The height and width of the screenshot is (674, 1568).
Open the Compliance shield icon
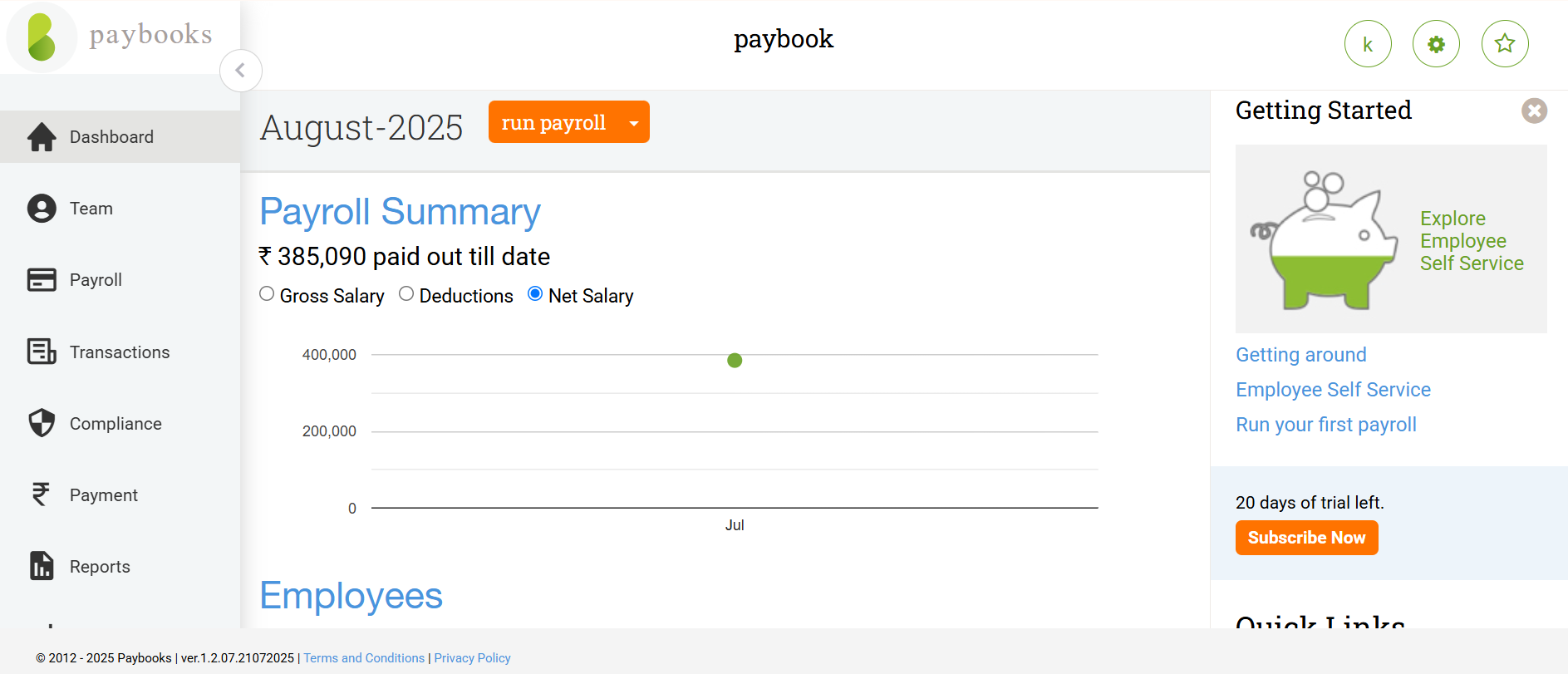[42, 423]
